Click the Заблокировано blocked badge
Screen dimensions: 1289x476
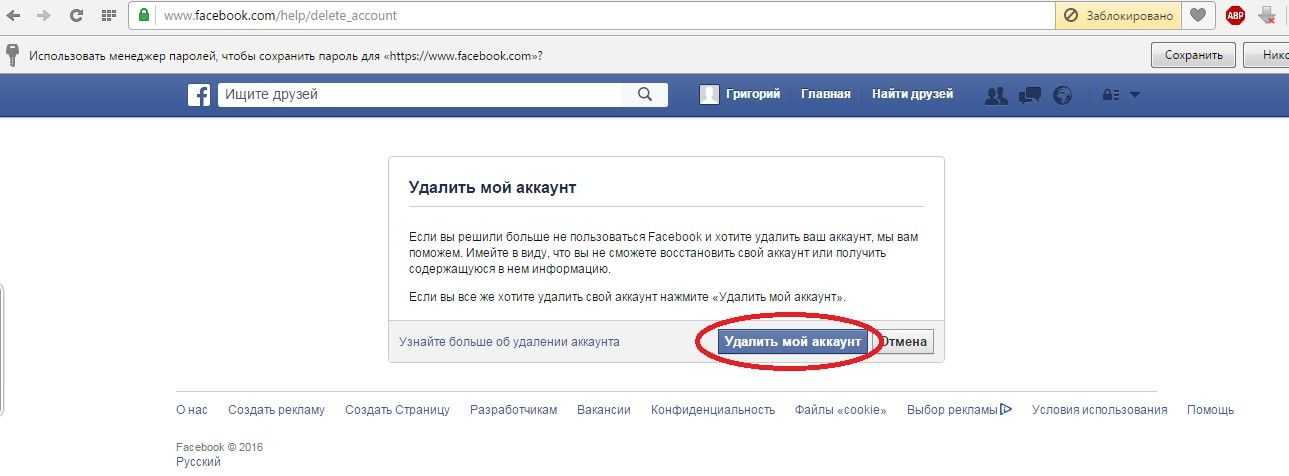point(1119,15)
